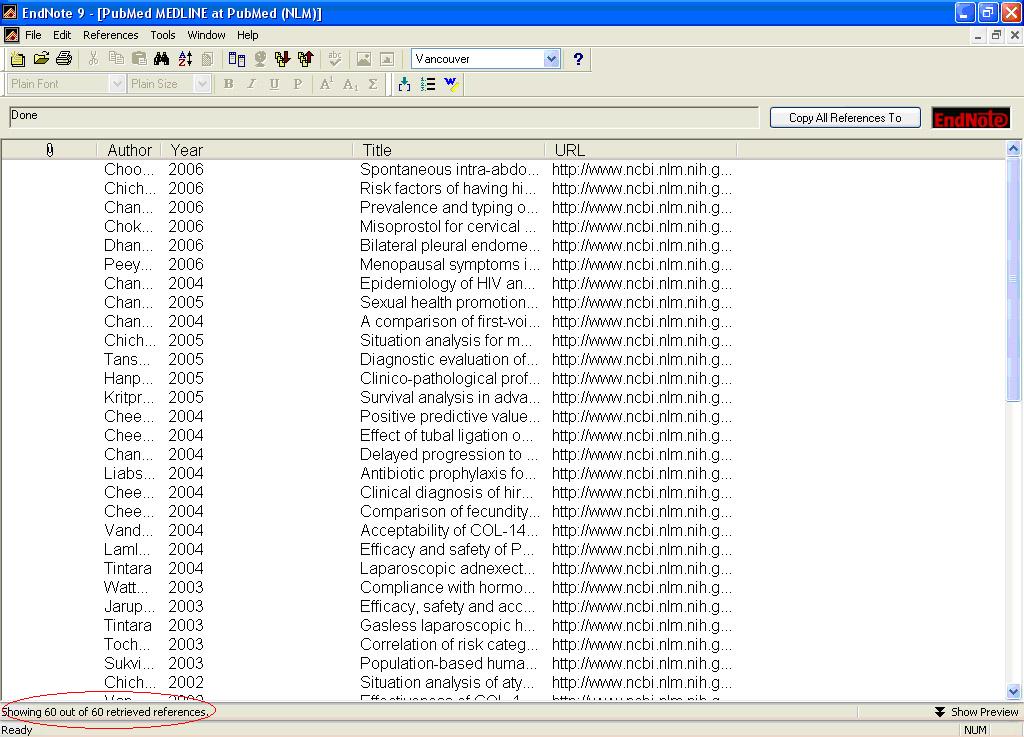
Task: Click the paperclip attachment column header
Action: (x=50, y=150)
